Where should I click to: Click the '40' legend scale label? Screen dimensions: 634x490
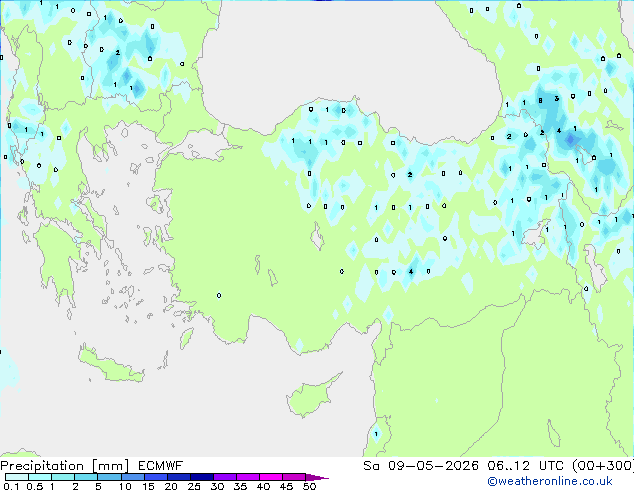(263, 486)
